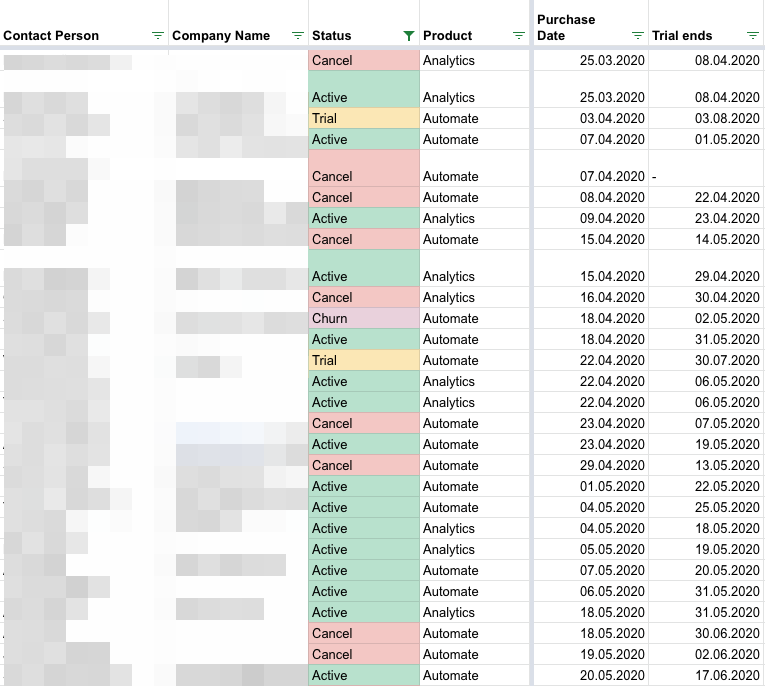
Task: Expand the Purchase Date filter dropdown
Action: (638, 36)
